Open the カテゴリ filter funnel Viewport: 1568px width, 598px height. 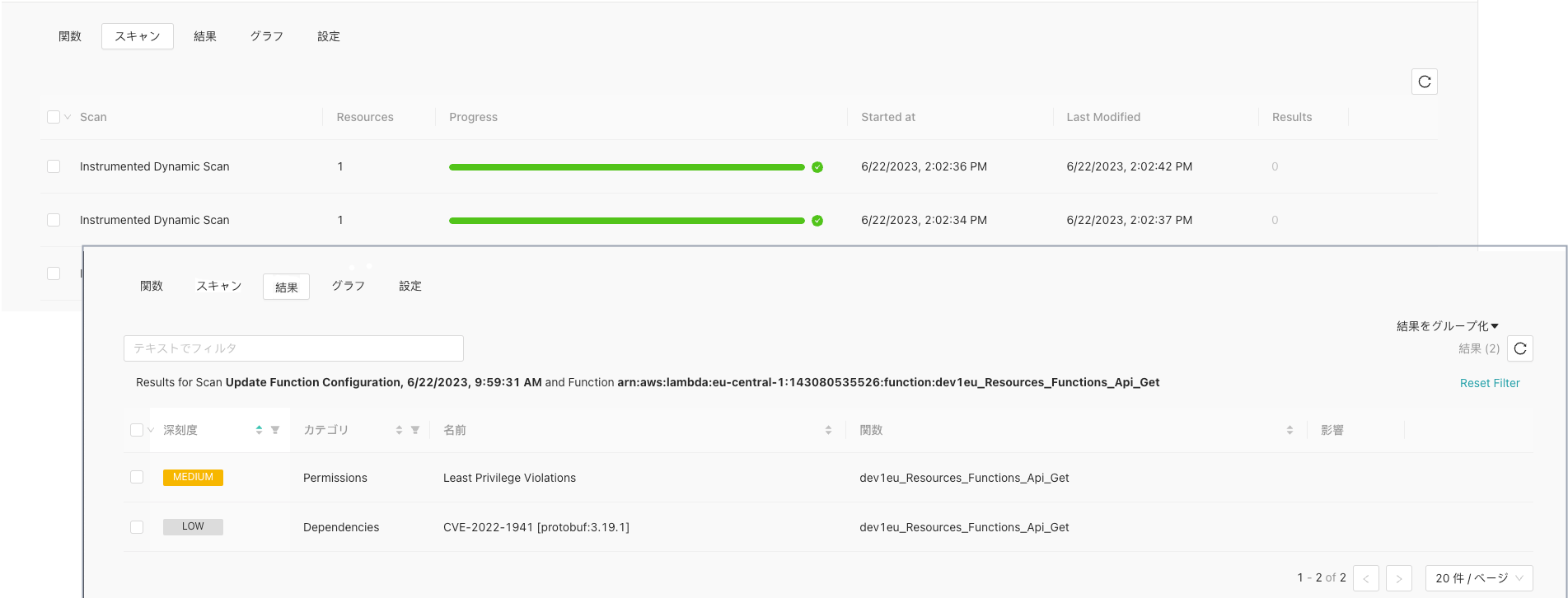pos(415,430)
